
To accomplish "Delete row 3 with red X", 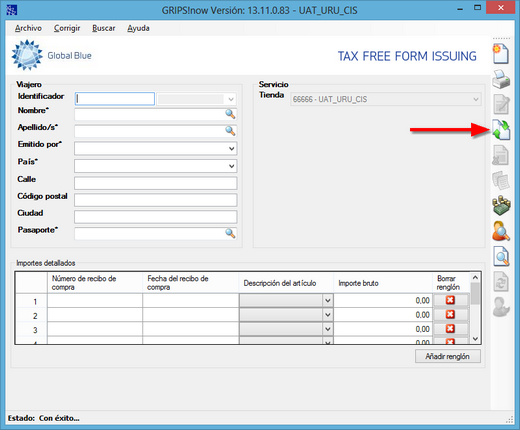I will coord(450,329).
